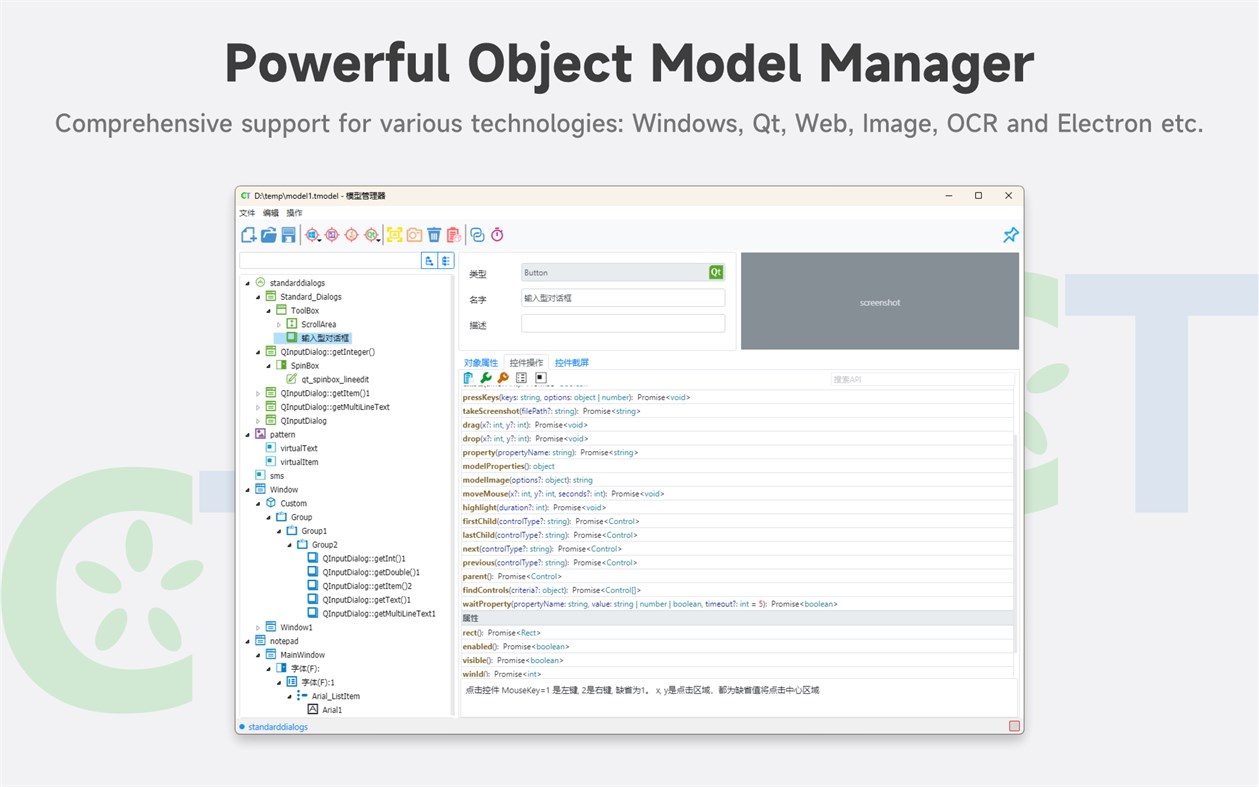Click the second red spy target icon
The image size is (1259, 787).
(x=332, y=235)
